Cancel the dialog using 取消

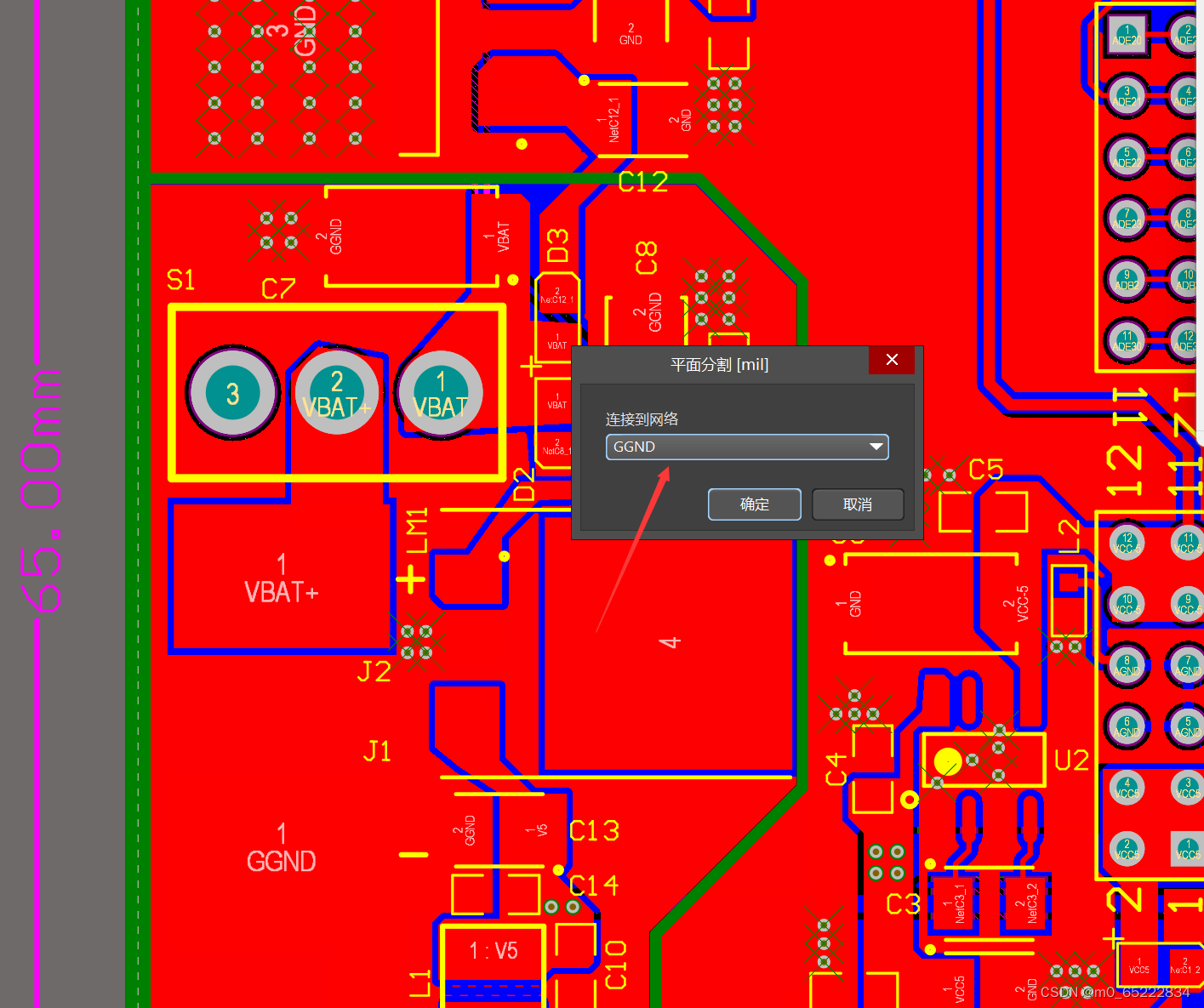click(857, 504)
